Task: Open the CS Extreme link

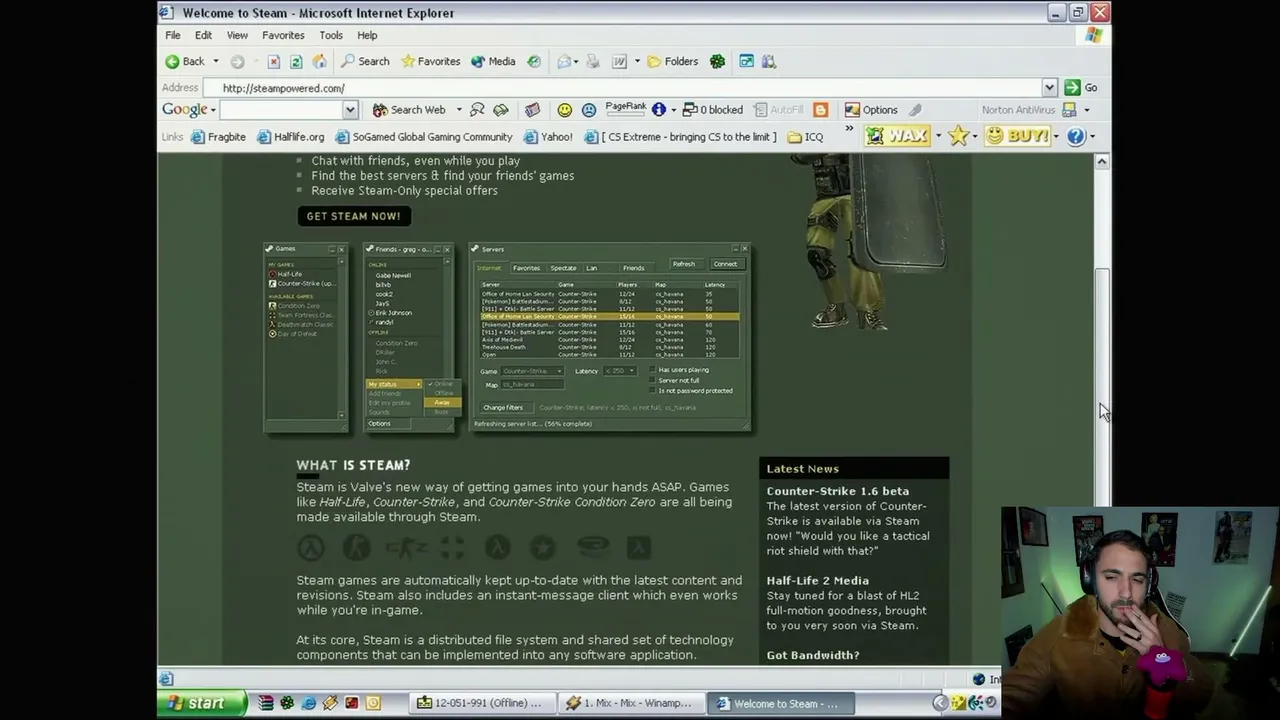Action: [x=680, y=137]
